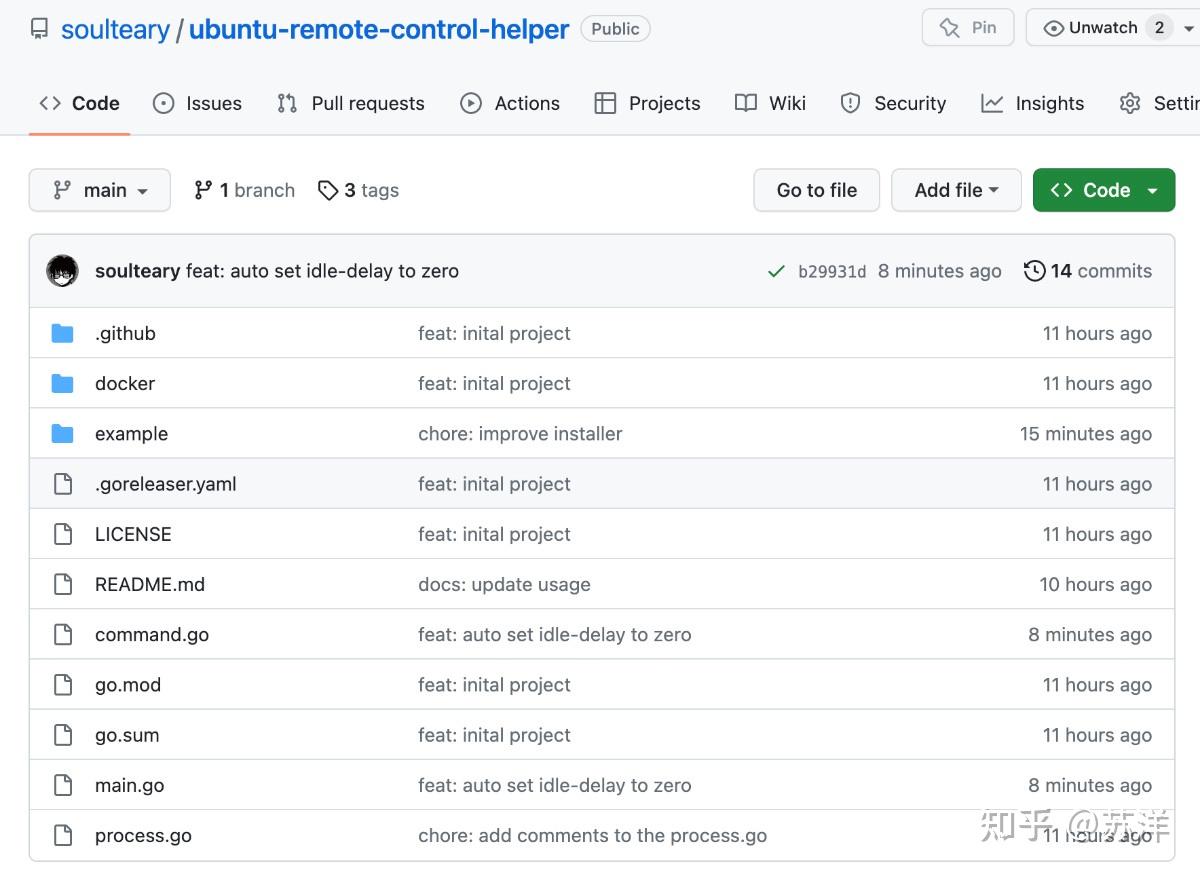1200x874 pixels.
Task: Toggle Pin for this repository
Action: [968, 28]
